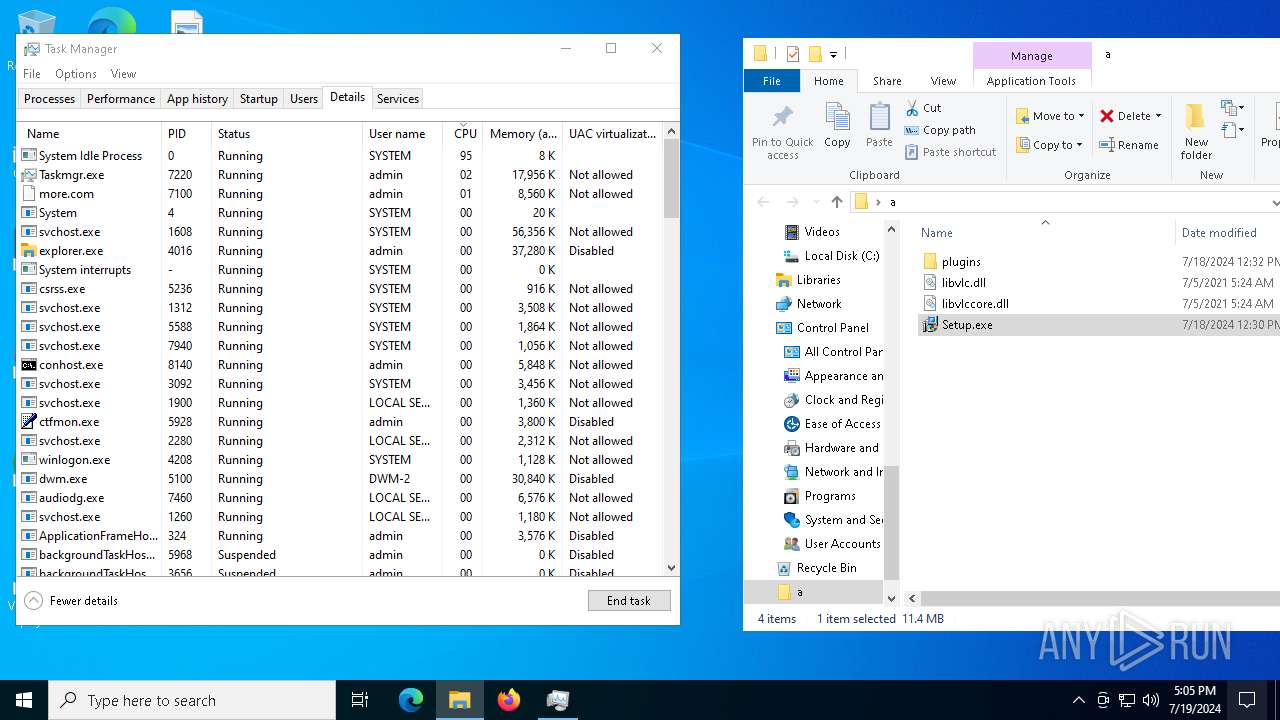Click the Copy icon in ribbon
The image size is (1280, 720).
tap(837, 117)
